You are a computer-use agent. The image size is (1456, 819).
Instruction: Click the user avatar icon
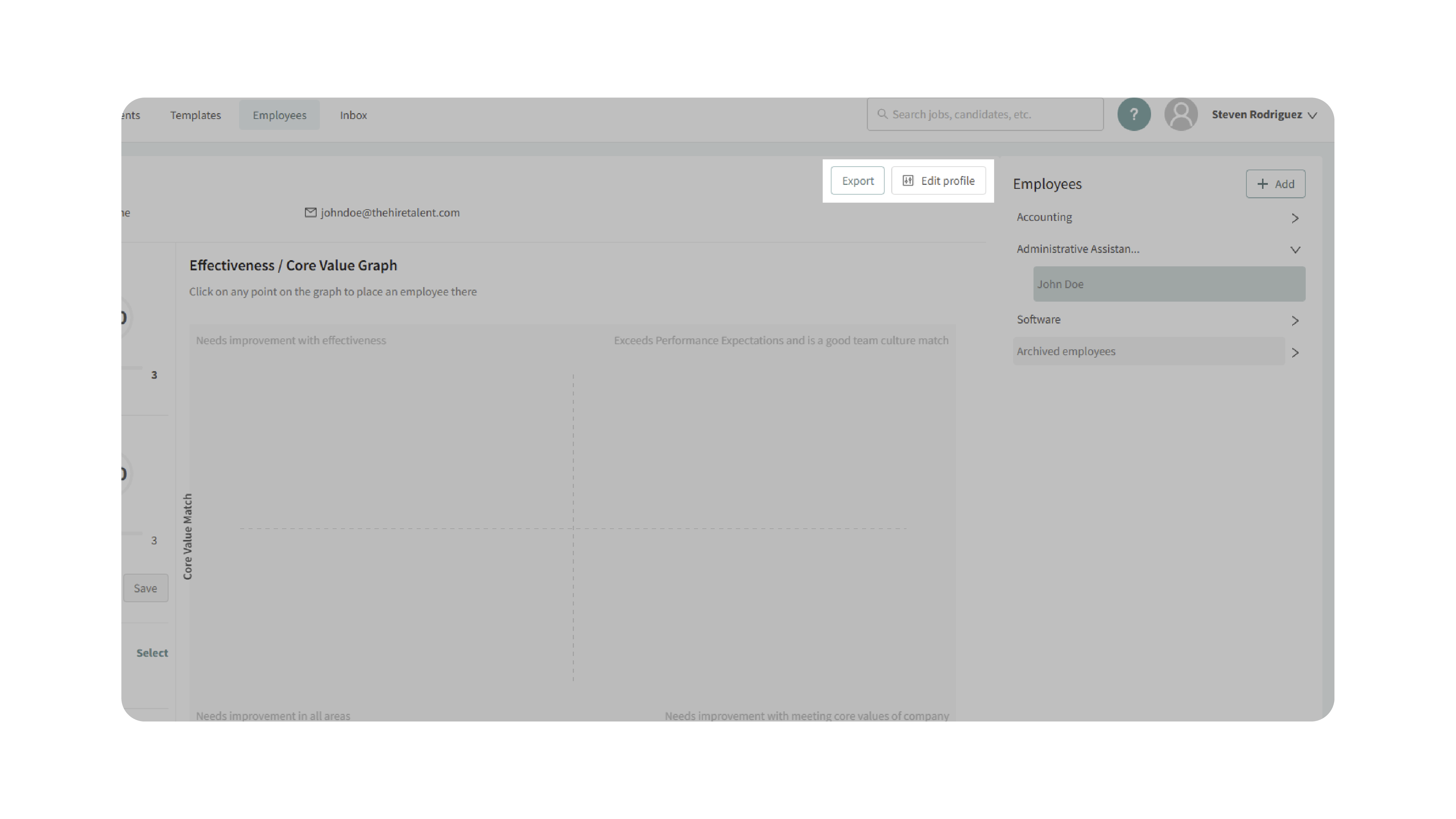pyautogui.click(x=1181, y=114)
